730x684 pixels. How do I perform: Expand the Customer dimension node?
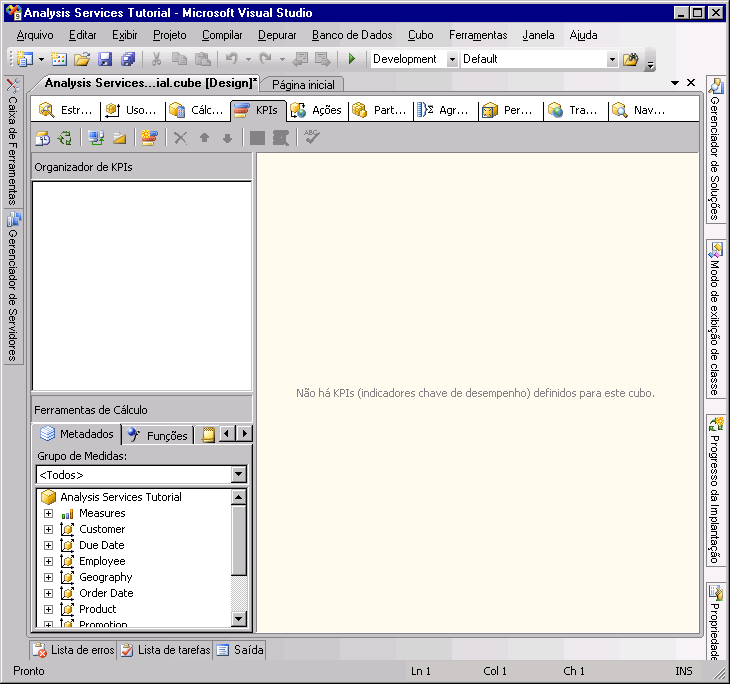[48, 529]
